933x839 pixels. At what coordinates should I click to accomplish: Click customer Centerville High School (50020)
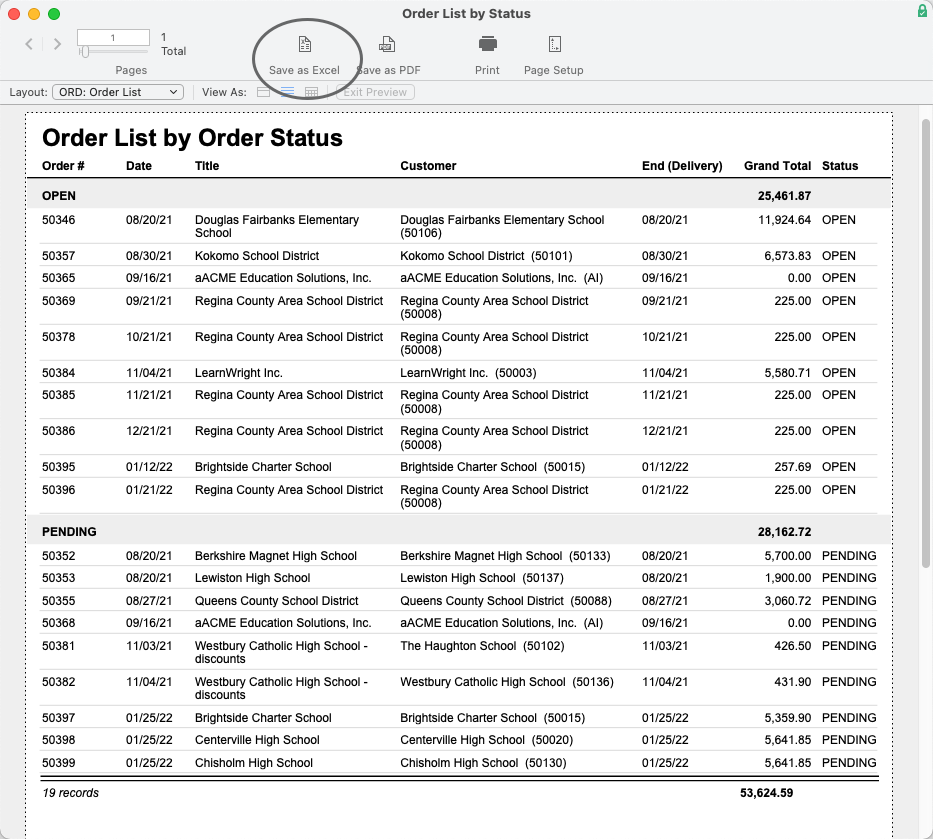point(487,740)
